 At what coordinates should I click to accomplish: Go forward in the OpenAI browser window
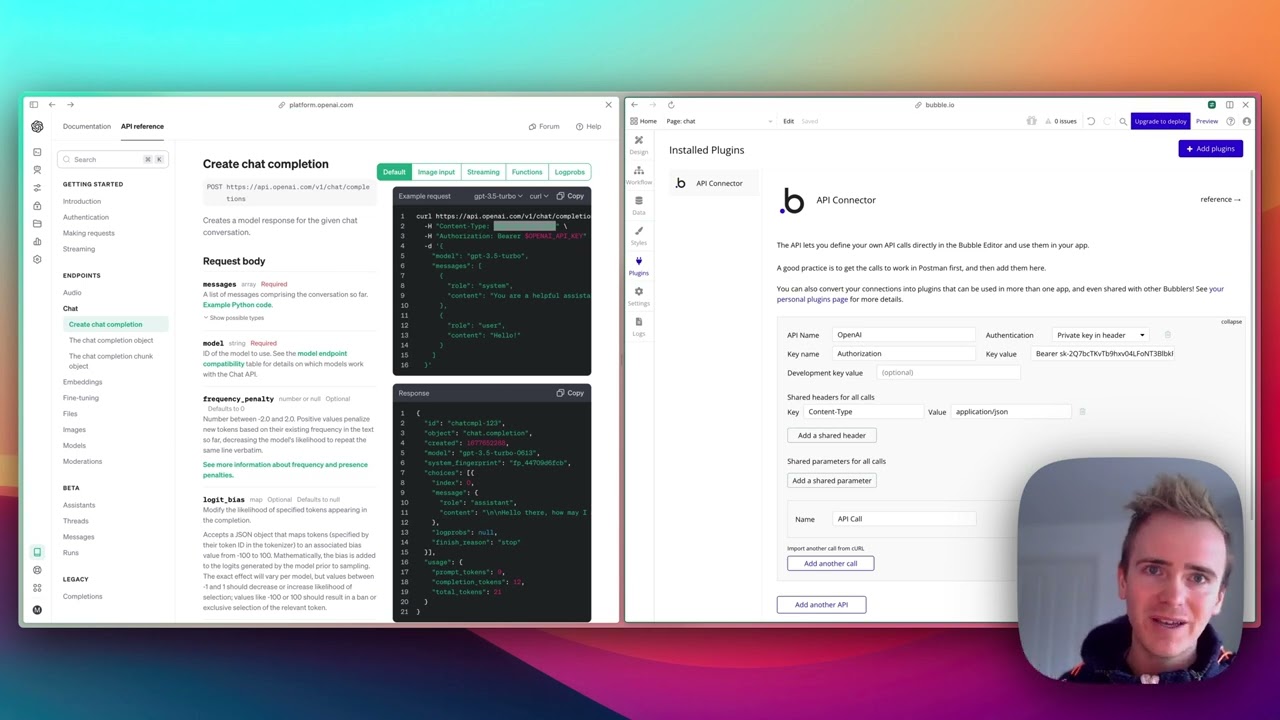70,104
